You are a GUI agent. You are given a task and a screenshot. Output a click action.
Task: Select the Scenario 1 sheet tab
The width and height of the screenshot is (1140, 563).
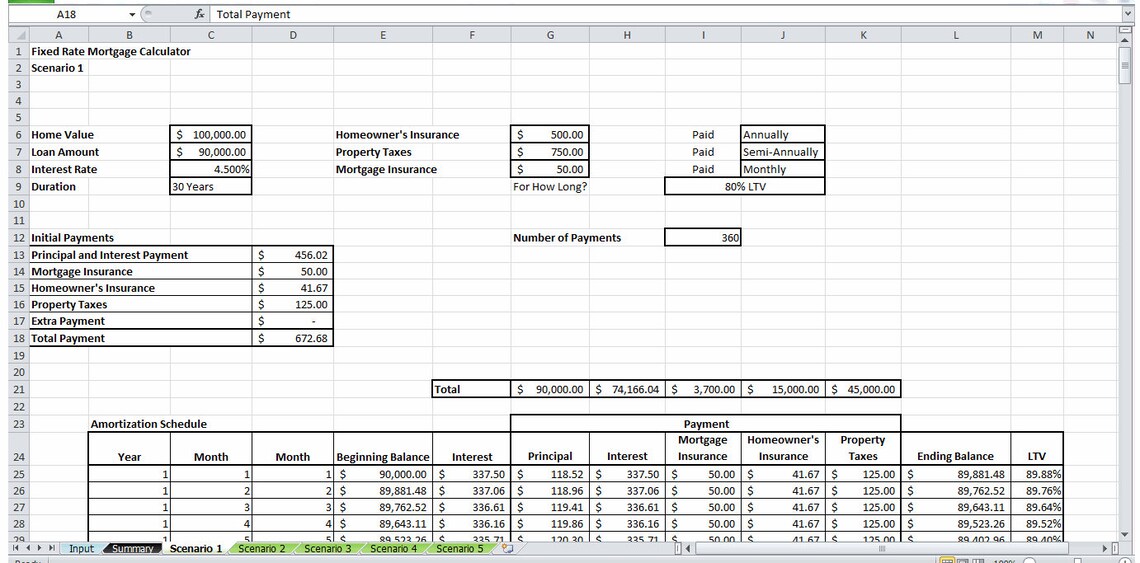(x=196, y=548)
